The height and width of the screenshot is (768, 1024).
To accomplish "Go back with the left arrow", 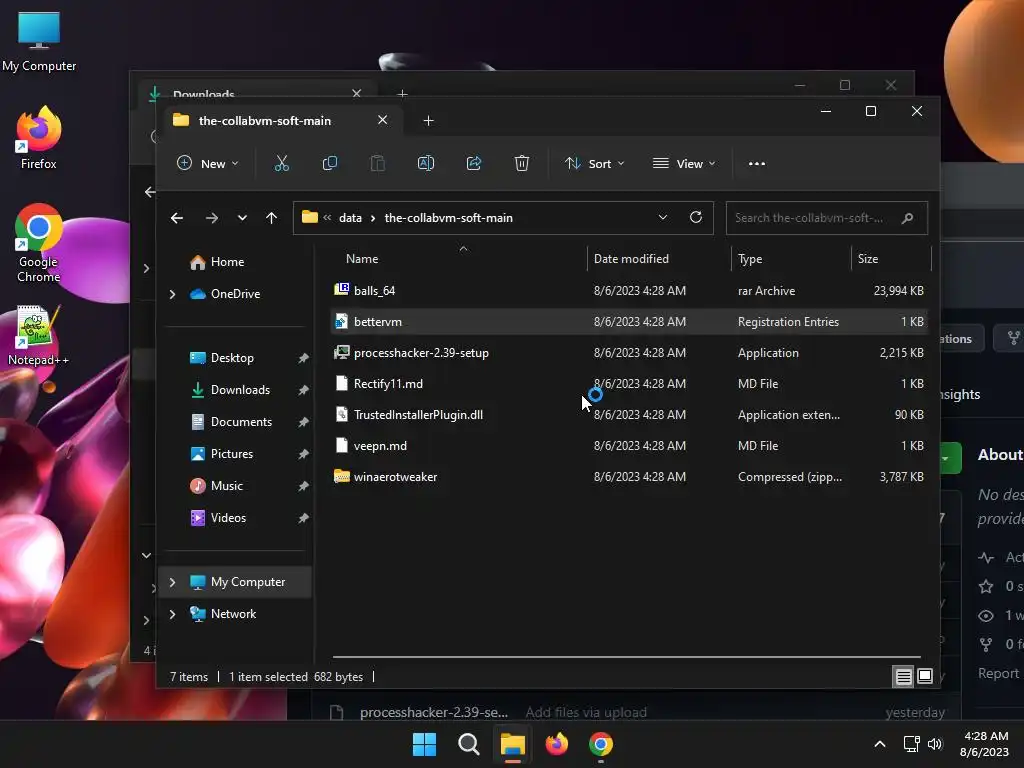I will point(177,218).
